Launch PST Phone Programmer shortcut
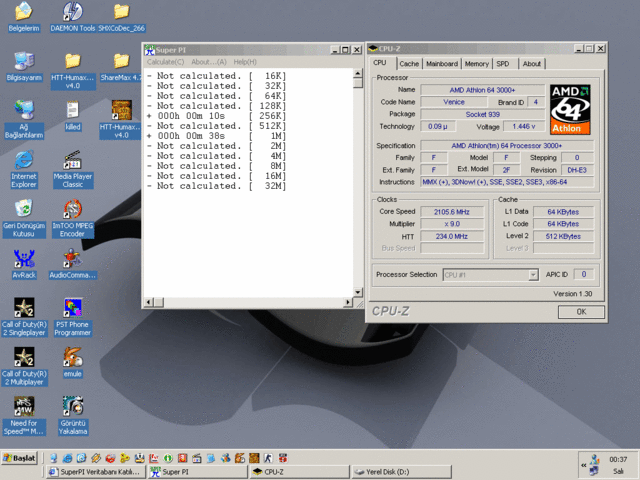Screen dimensions: 640x480 (x=73, y=317)
